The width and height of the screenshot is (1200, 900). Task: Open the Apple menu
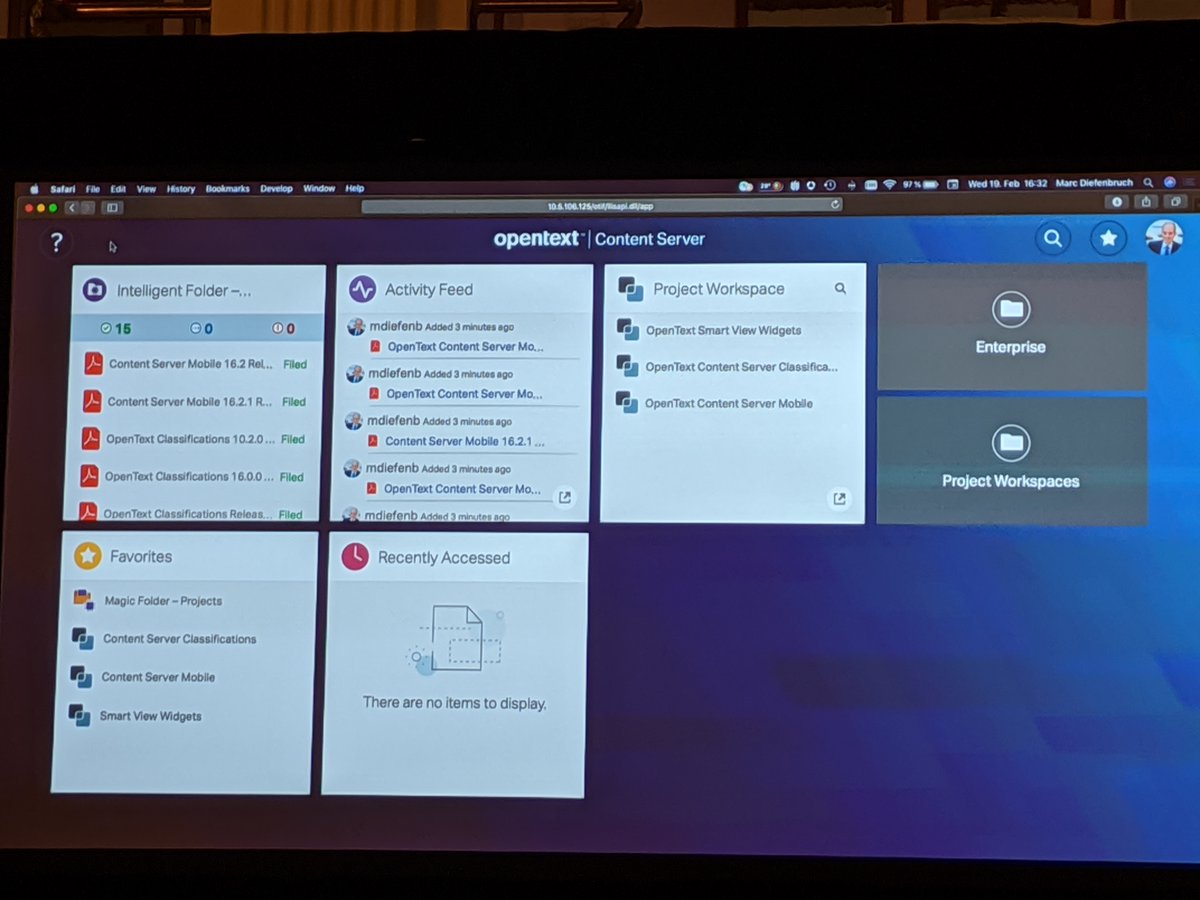pyautogui.click(x=33, y=188)
